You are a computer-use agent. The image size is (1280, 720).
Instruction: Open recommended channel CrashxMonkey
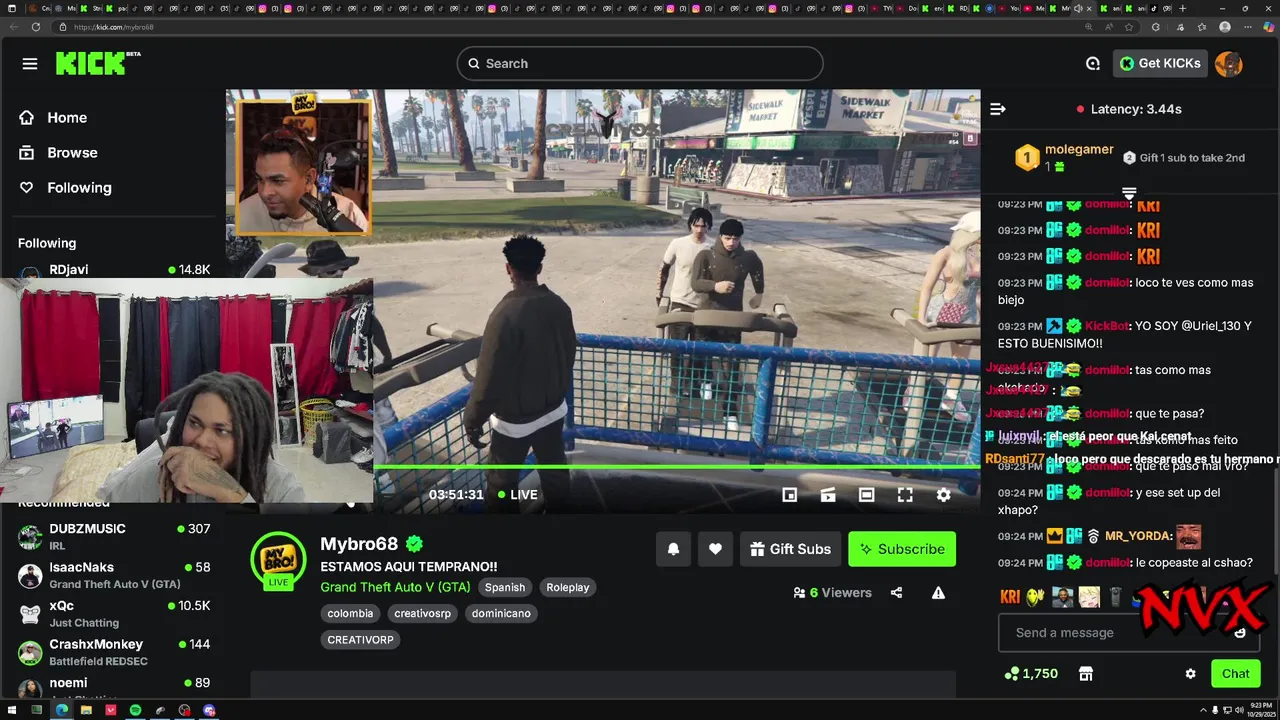(x=115, y=652)
